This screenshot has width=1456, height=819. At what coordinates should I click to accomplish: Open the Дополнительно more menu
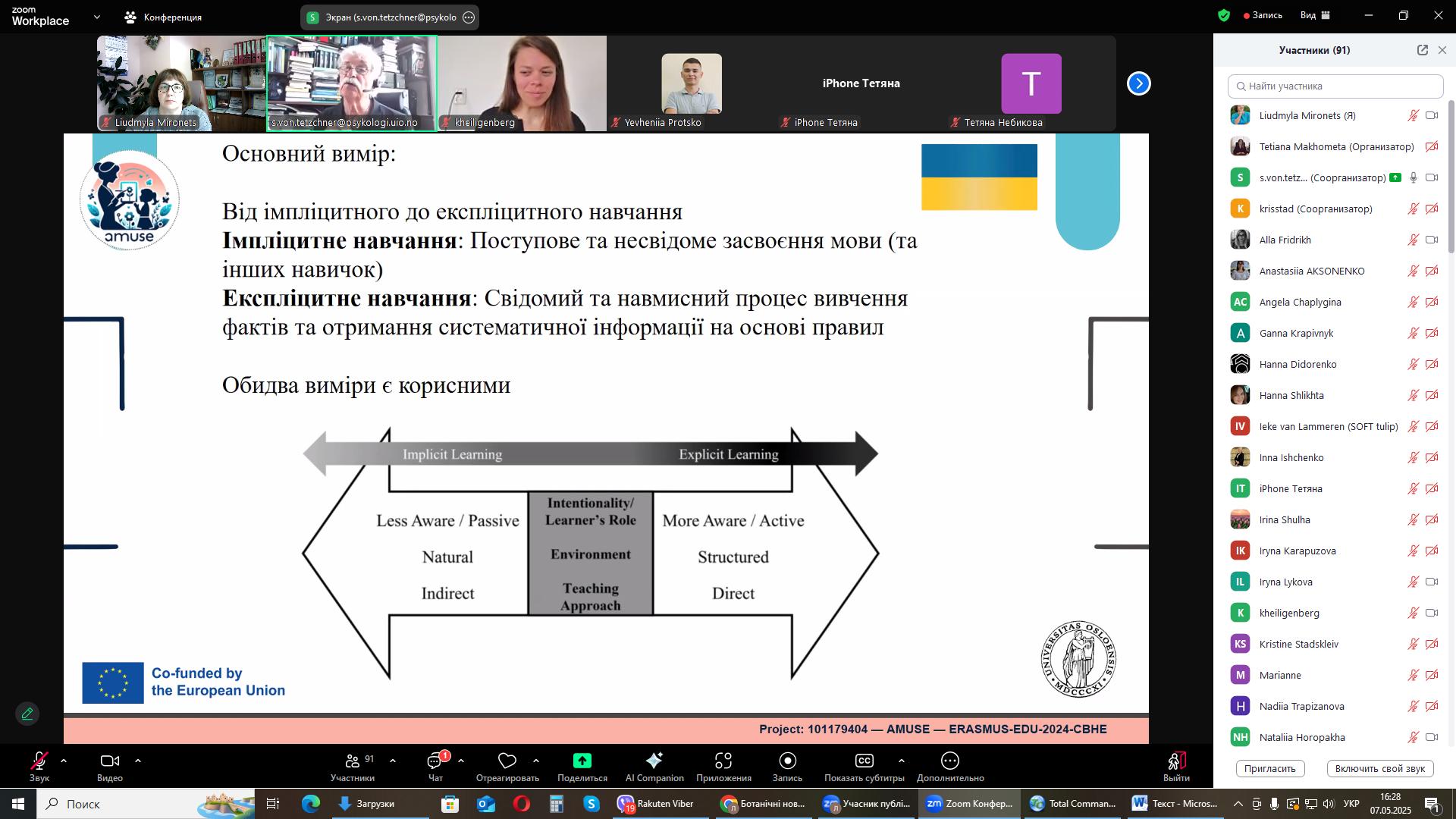pyautogui.click(x=950, y=767)
